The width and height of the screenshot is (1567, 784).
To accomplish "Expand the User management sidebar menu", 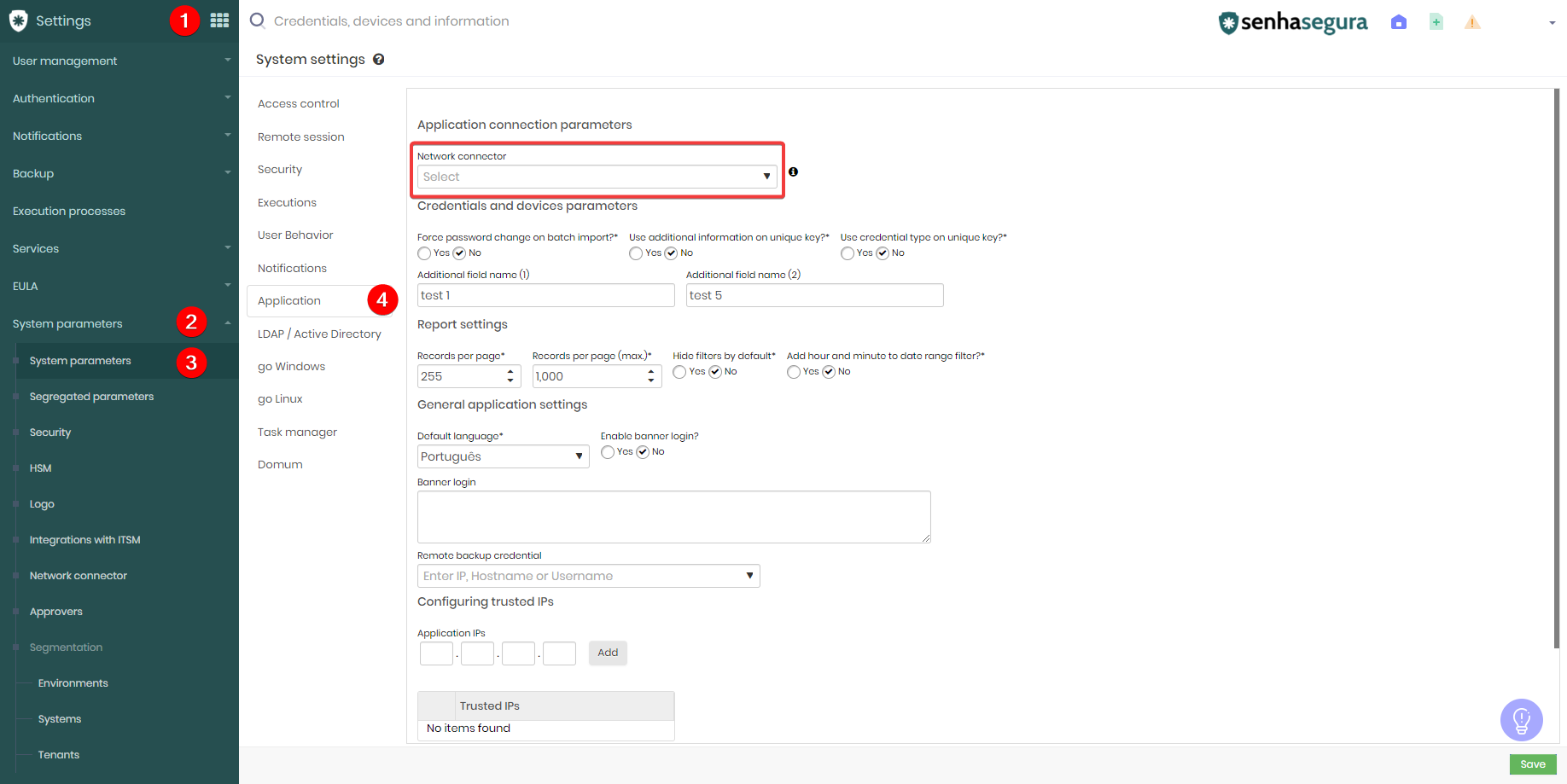I will [119, 61].
